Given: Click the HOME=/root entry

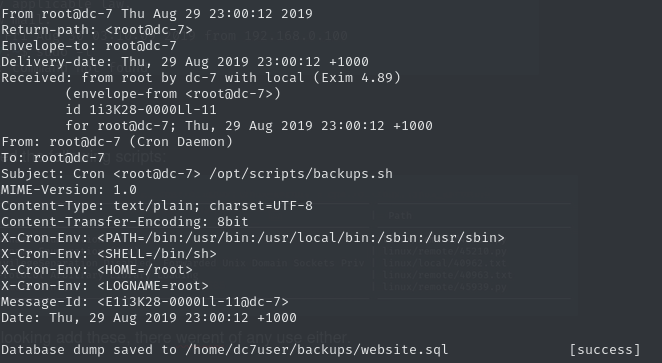Looking at the screenshot, I should 145,270.
